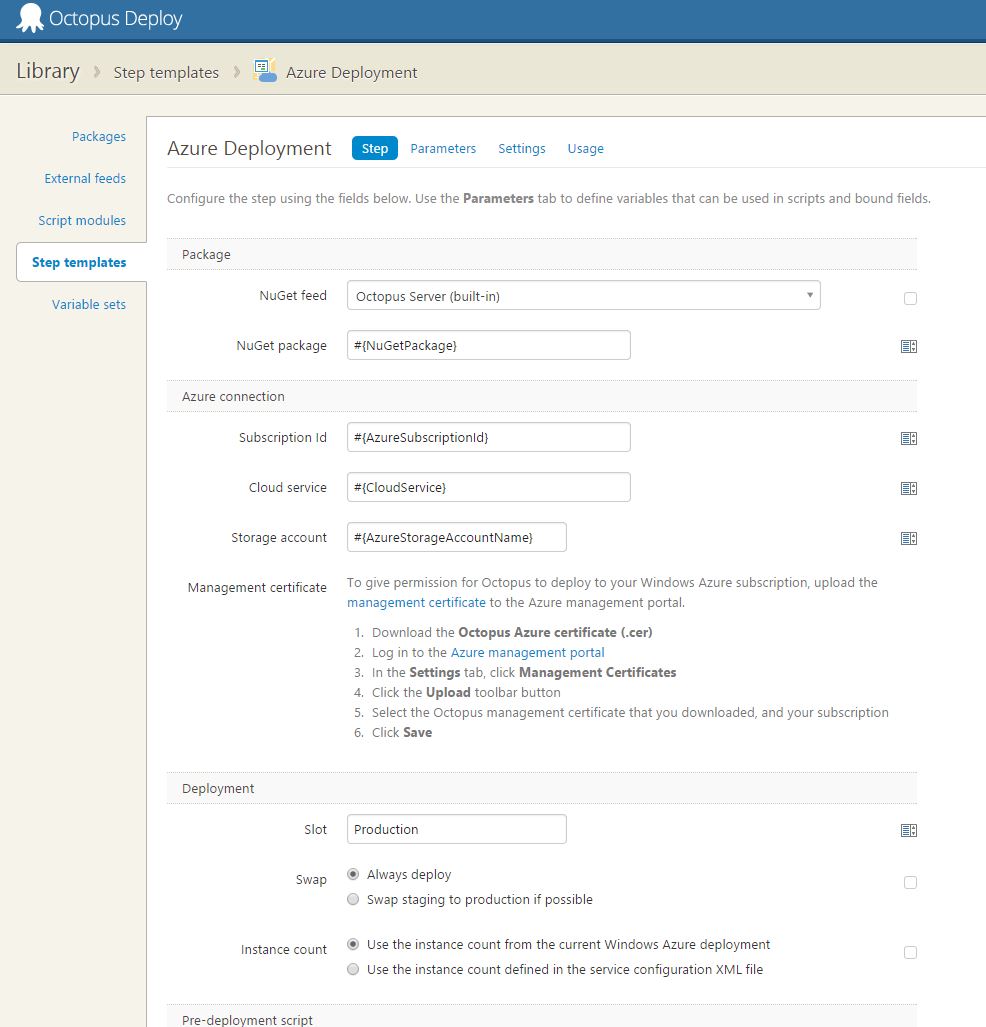Open the management certificate link
This screenshot has height=1027, width=986.
point(416,603)
